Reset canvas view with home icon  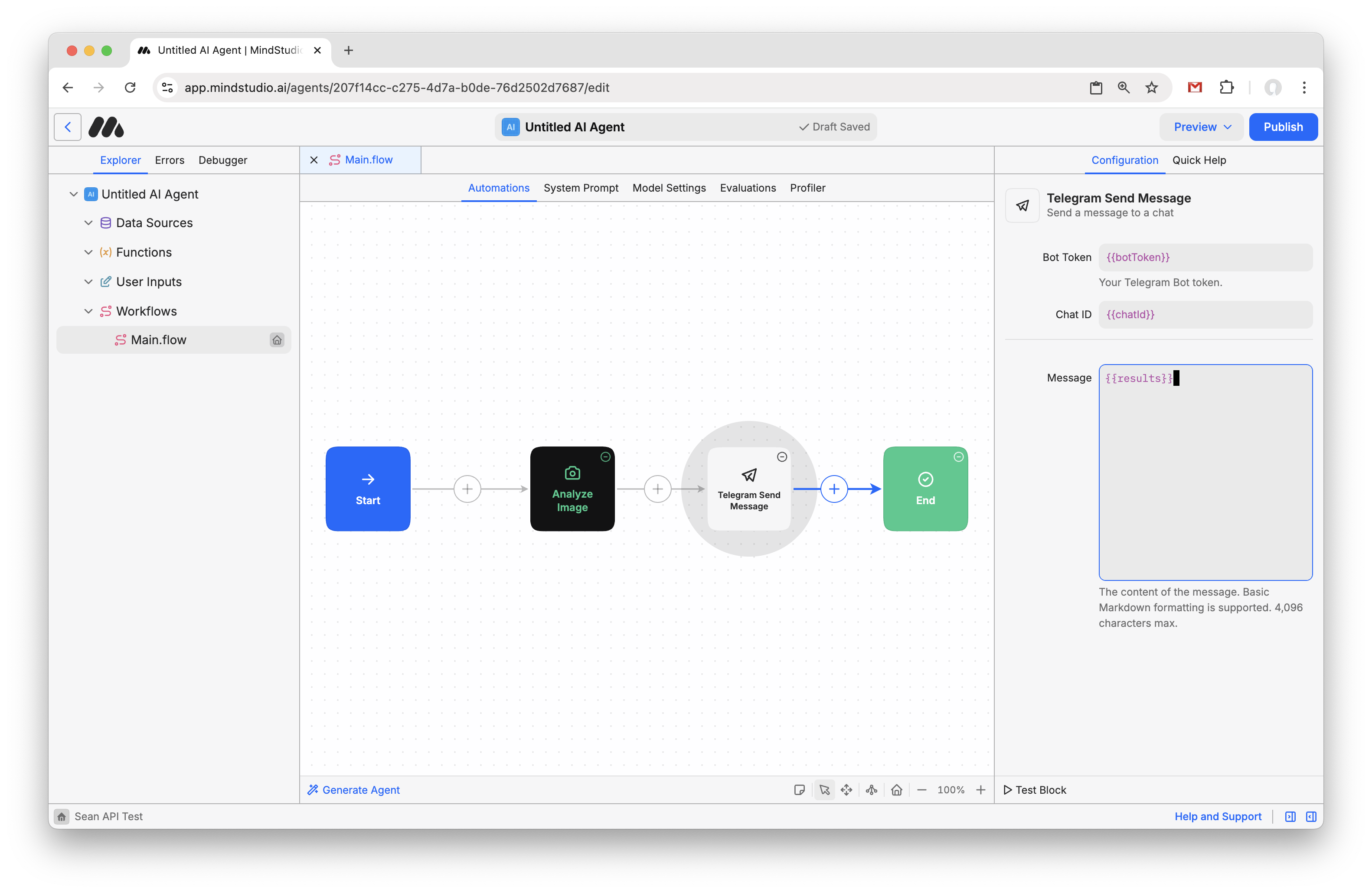coord(896,790)
